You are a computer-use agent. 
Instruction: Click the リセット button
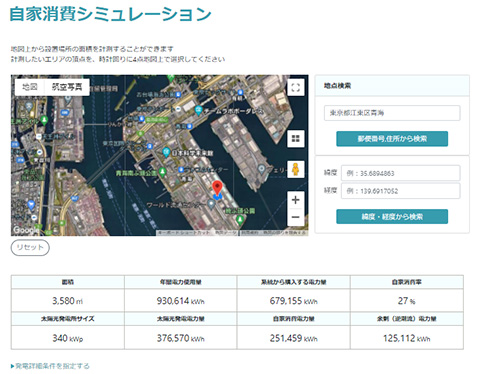[x=30, y=248]
